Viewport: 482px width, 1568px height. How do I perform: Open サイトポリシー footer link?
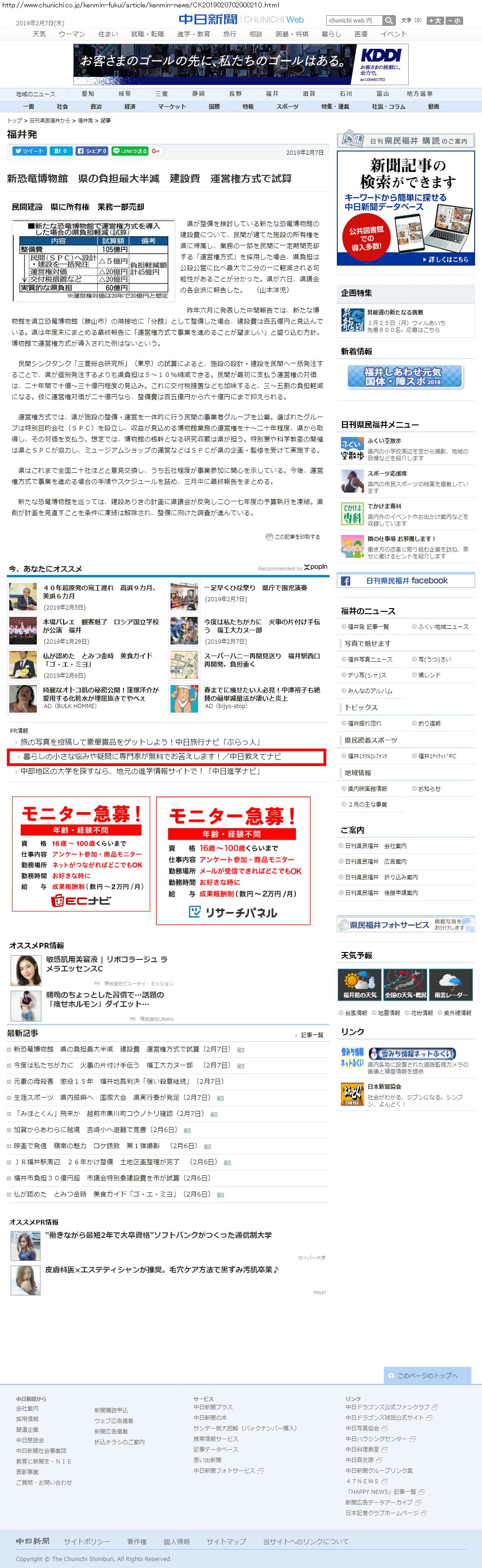[87, 1541]
